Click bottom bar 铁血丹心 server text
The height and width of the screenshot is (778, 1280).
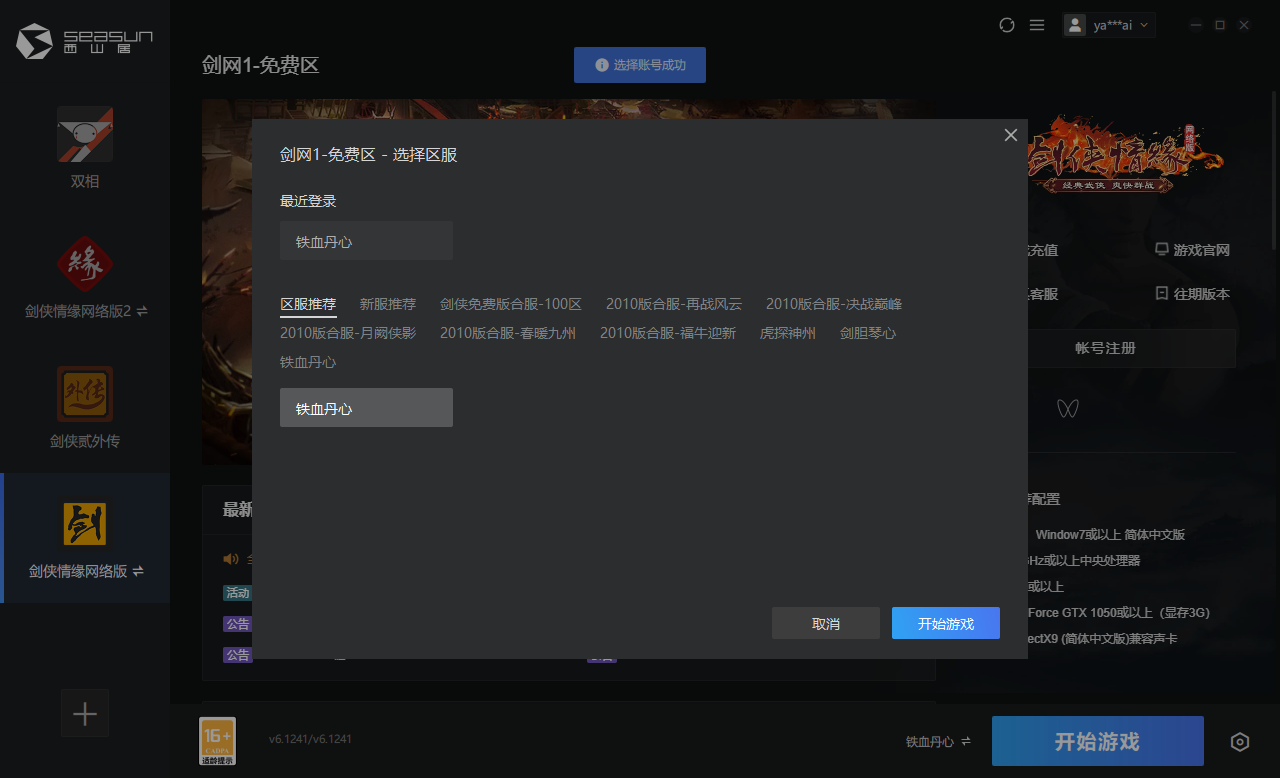coord(930,742)
